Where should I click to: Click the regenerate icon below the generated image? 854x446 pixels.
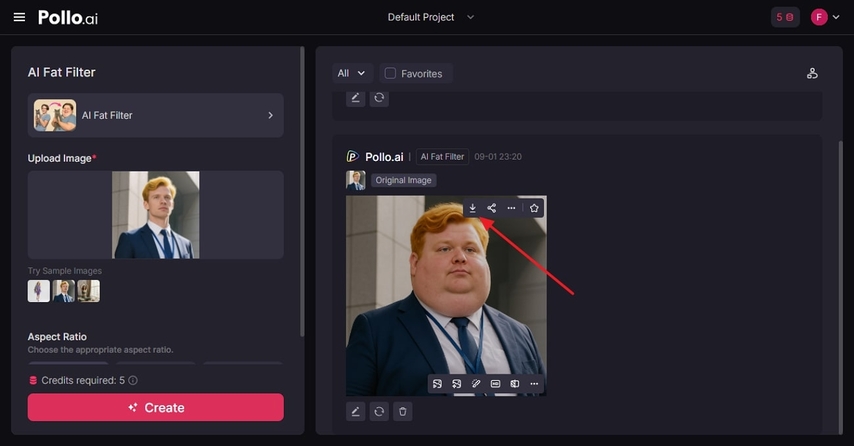tap(379, 411)
